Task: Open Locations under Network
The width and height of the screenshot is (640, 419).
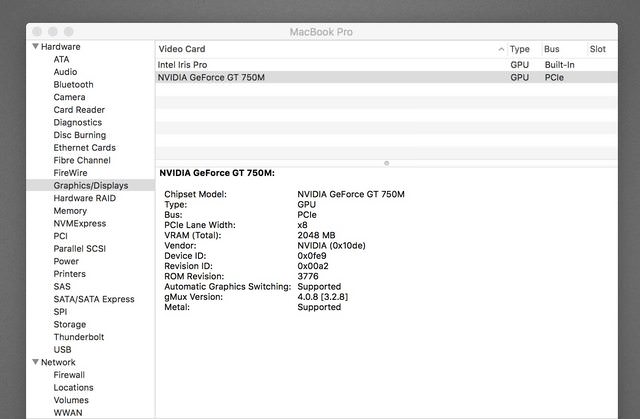Action: pyautogui.click(x=73, y=388)
